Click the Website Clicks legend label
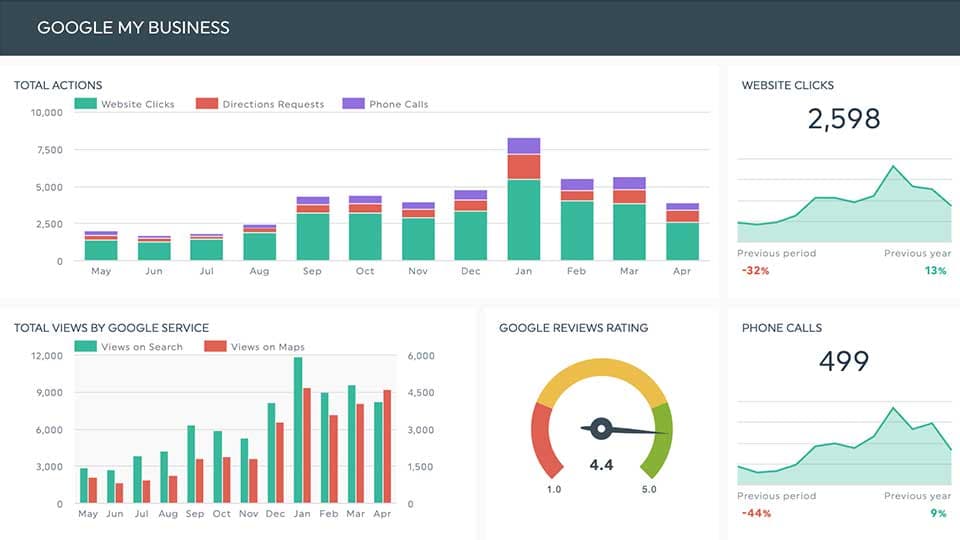This screenshot has width=960, height=540. (x=138, y=104)
